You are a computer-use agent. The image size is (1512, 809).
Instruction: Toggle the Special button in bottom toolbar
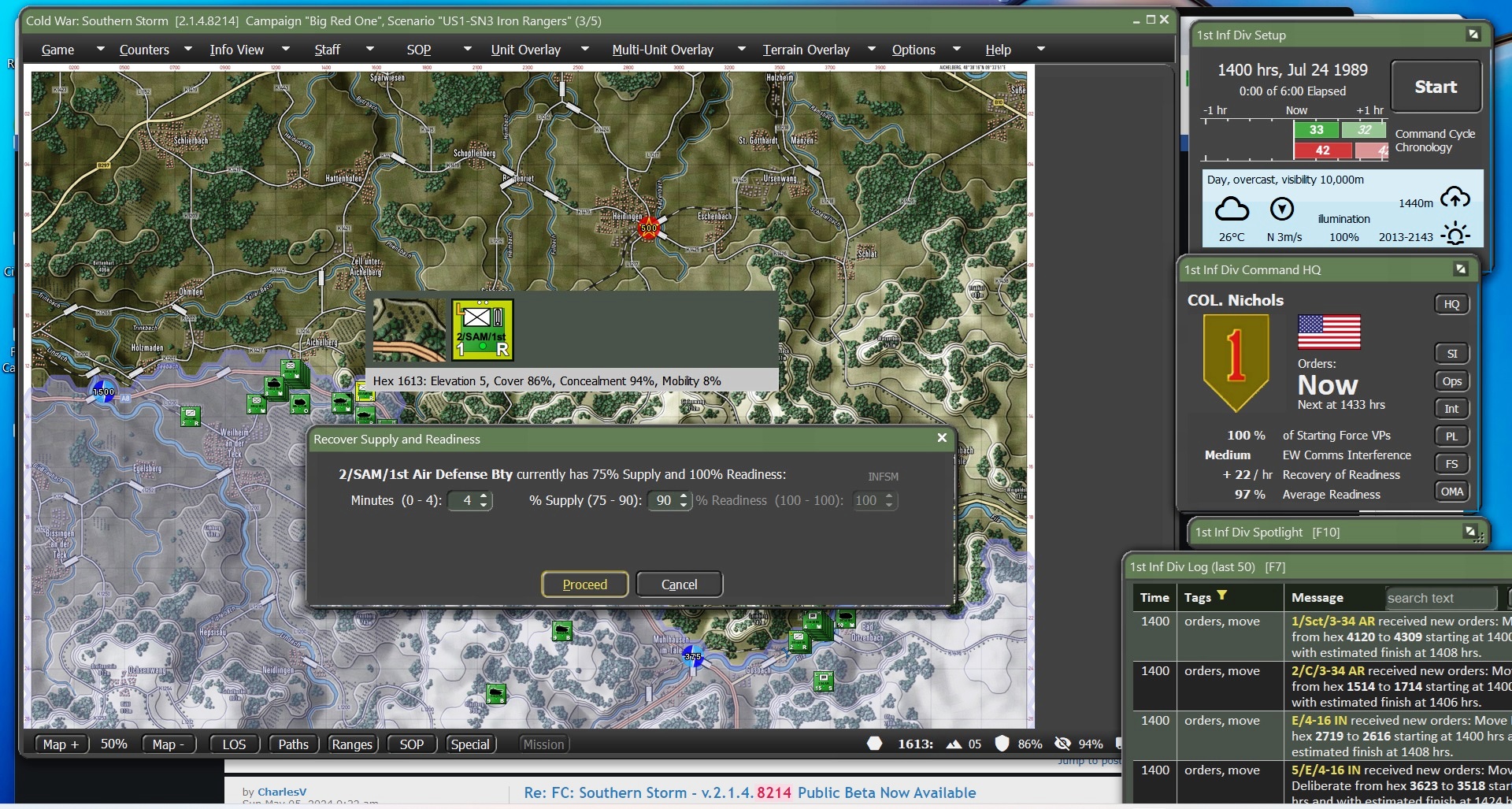470,744
